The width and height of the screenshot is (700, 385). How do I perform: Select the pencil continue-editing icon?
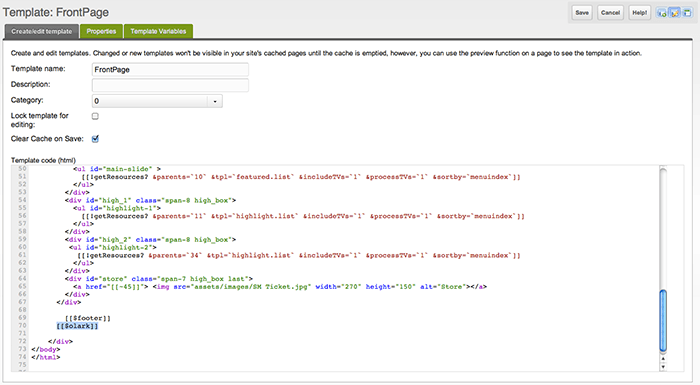tap(674, 13)
